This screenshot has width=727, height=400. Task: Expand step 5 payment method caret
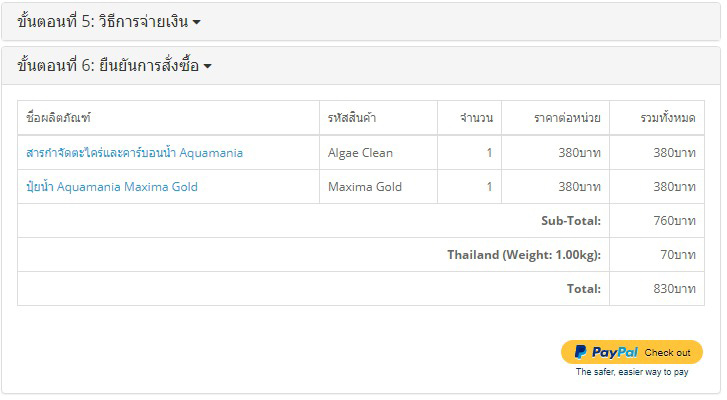[x=197, y=22]
